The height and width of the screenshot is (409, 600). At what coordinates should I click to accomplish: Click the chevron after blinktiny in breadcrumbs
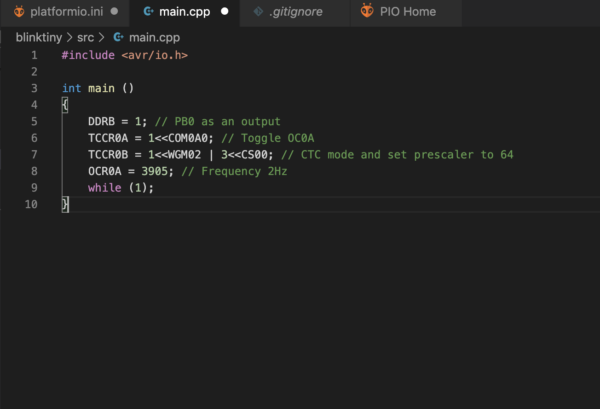point(69,37)
